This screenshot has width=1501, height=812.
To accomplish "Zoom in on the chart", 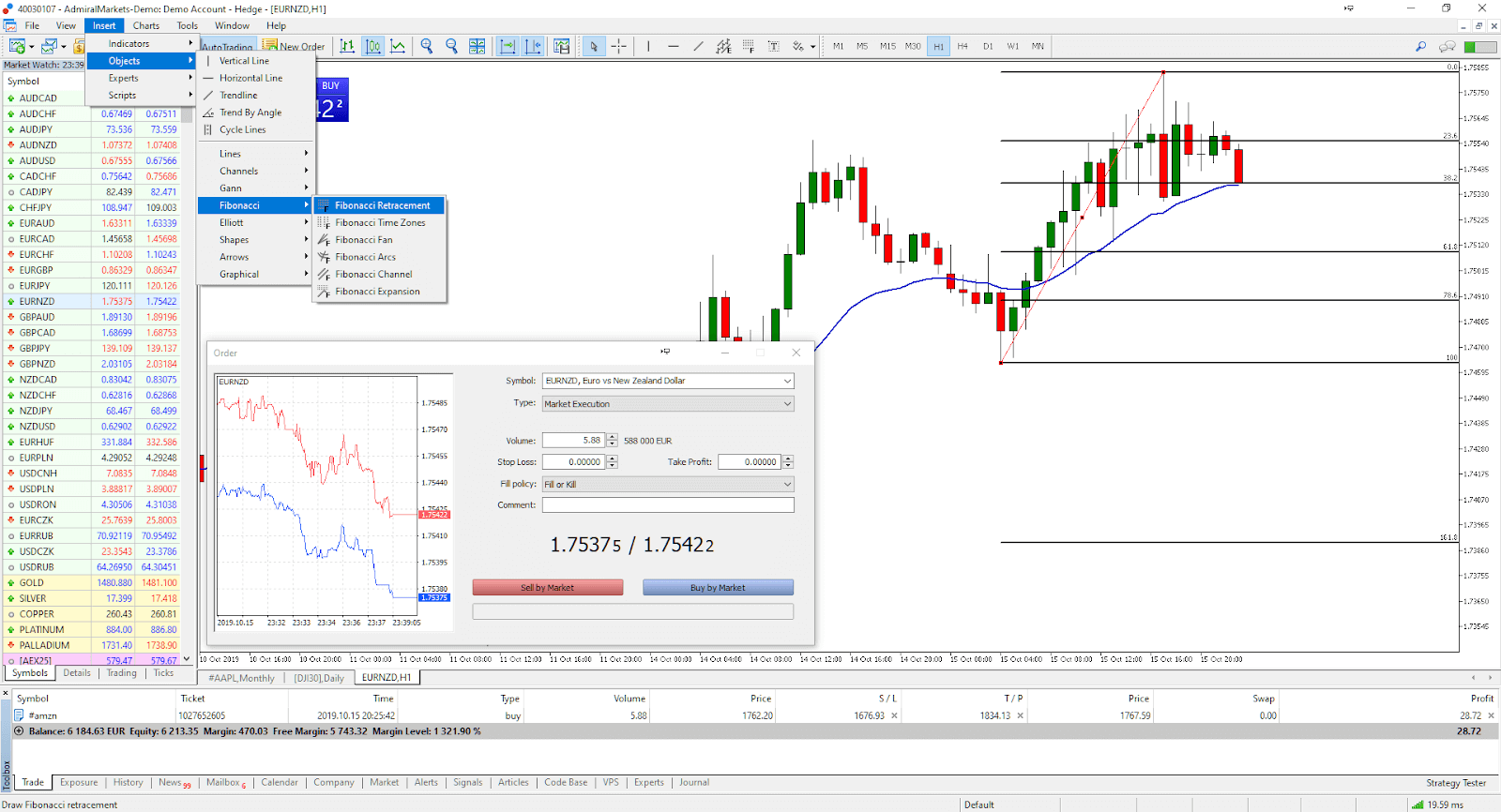I will tap(427, 46).
